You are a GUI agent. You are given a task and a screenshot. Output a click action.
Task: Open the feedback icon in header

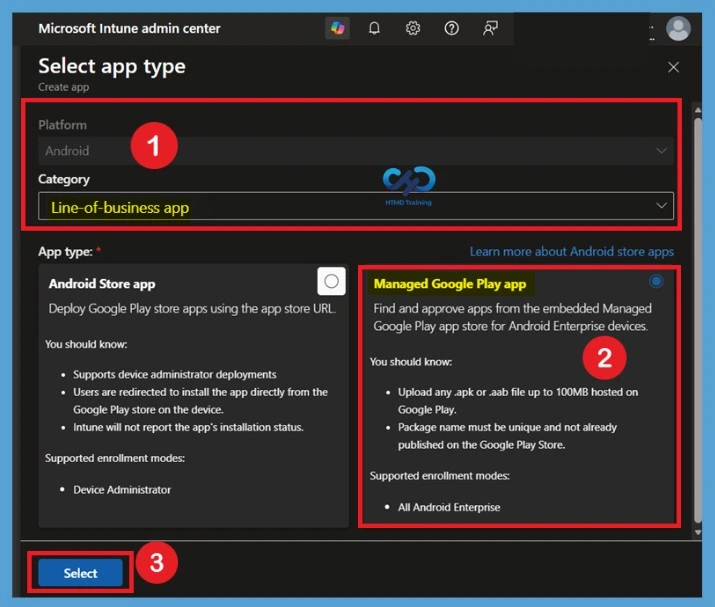pos(490,28)
